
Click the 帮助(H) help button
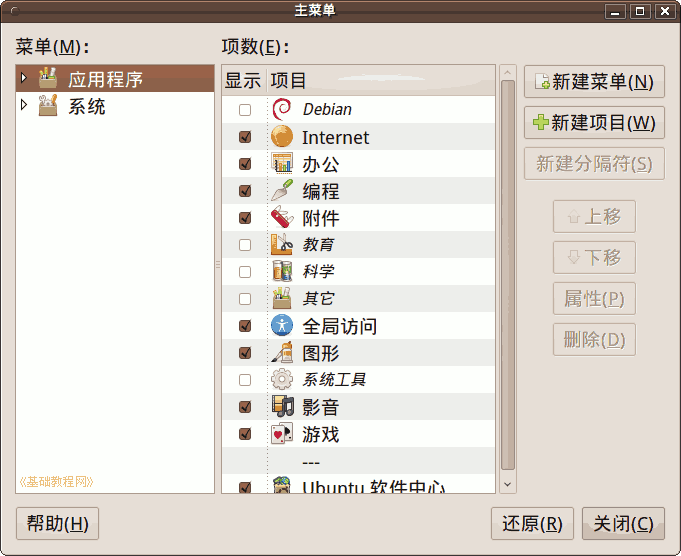tap(57, 523)
